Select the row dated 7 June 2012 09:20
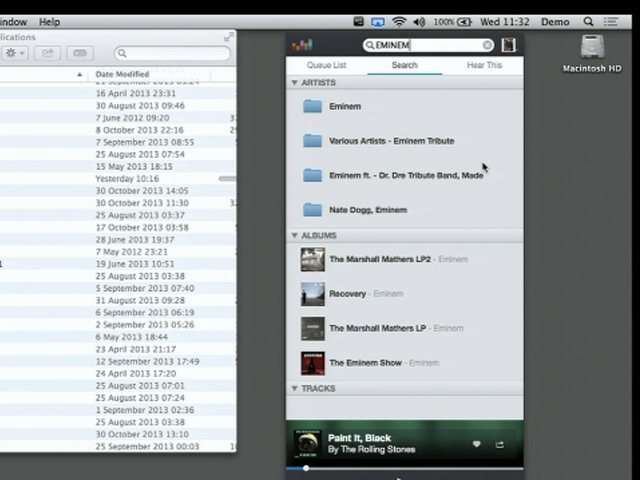 [x=118, y=118]
